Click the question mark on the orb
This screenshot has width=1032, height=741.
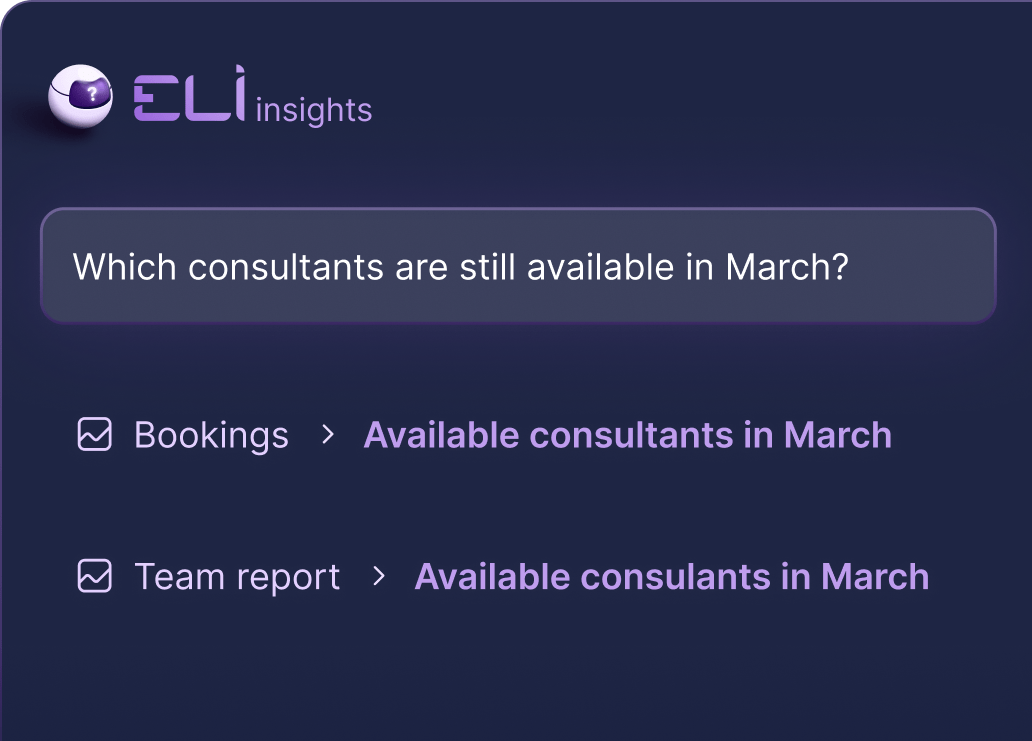[x=92, y=95]
